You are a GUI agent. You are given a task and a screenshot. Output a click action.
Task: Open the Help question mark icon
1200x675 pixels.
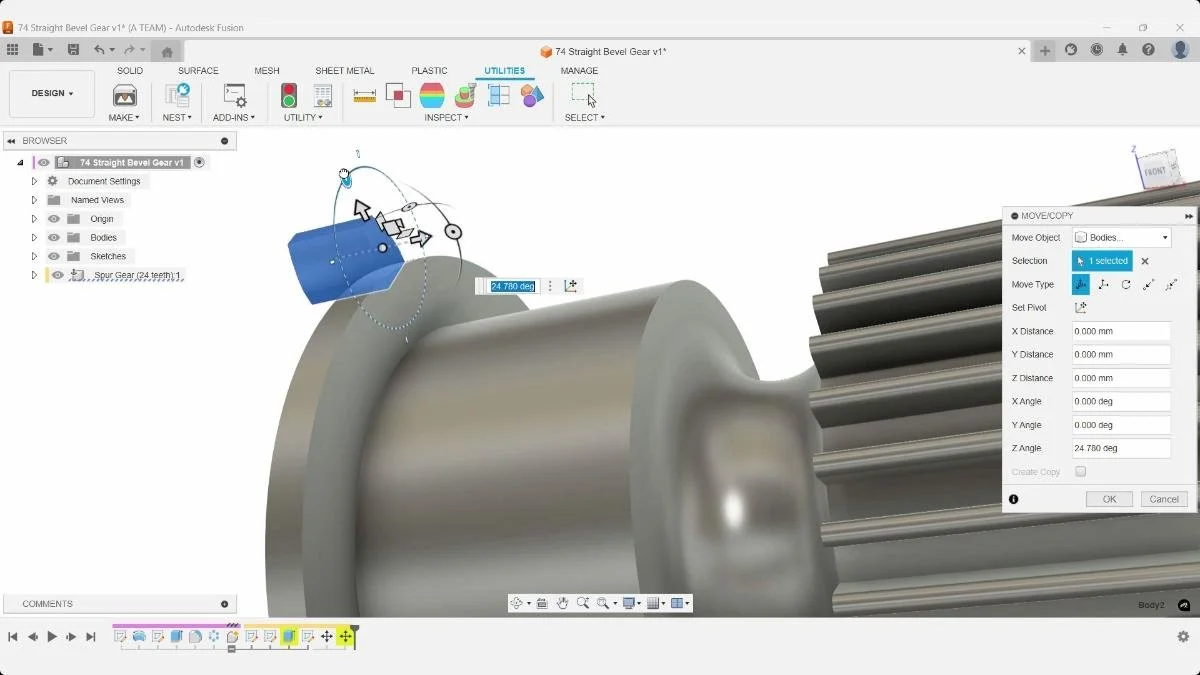1149,49
